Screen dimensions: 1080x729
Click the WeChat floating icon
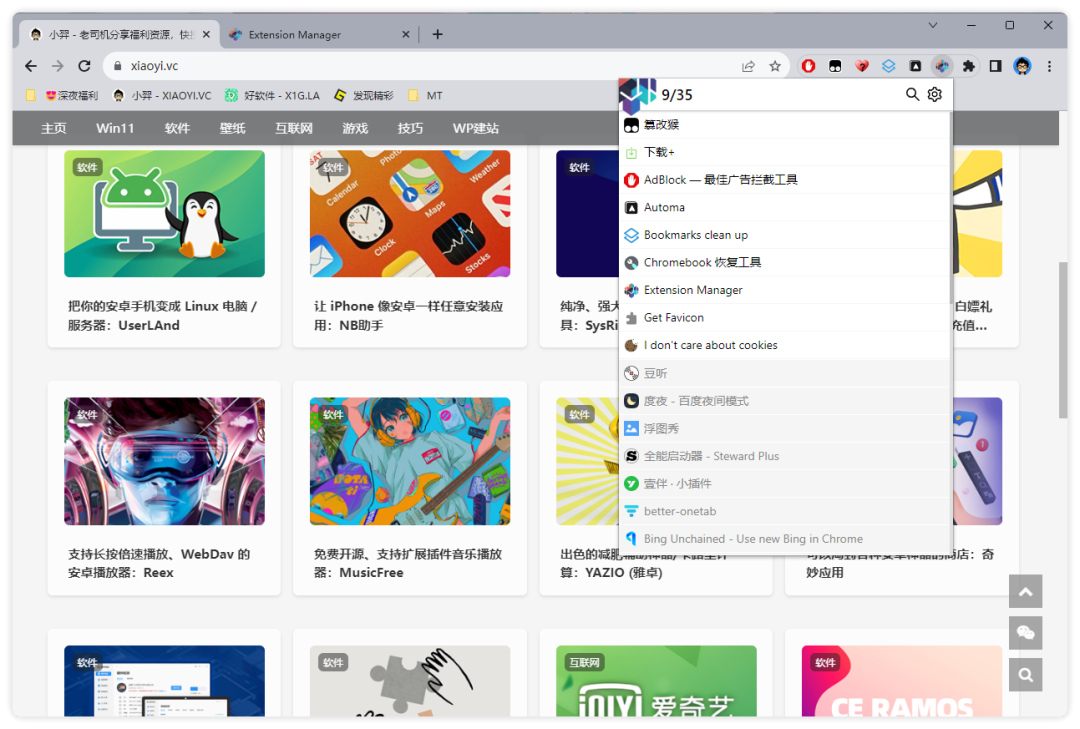click(x=1026, y=633)
